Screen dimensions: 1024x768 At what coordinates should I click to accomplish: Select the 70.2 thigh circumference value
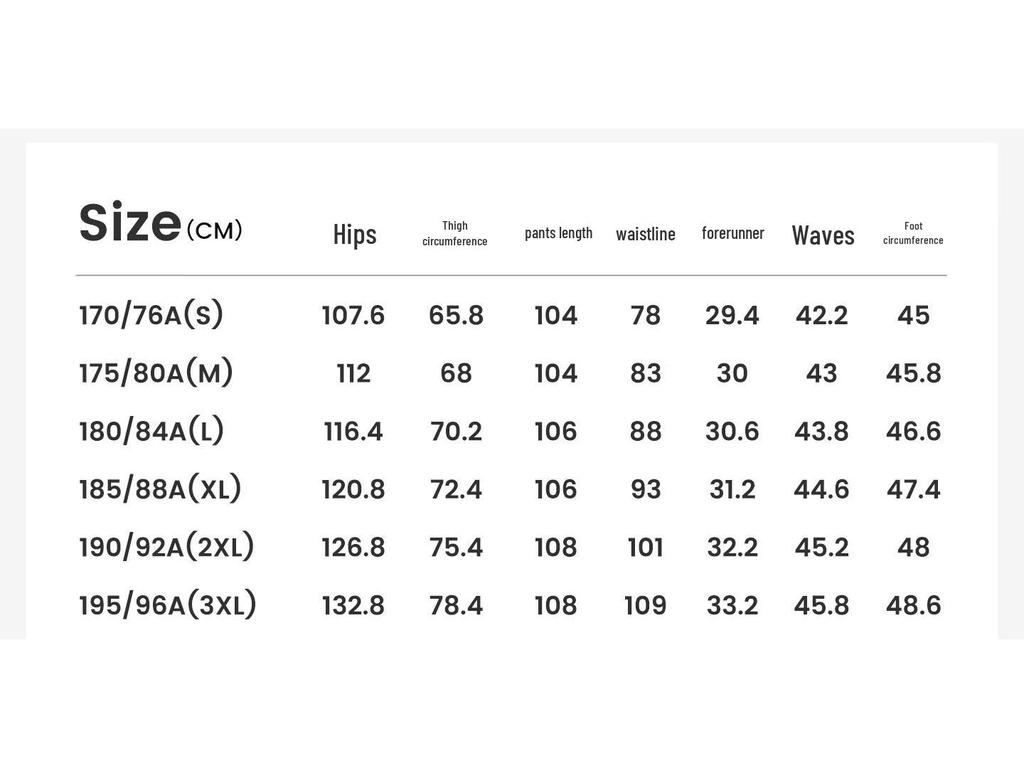(x=456, y=431)
